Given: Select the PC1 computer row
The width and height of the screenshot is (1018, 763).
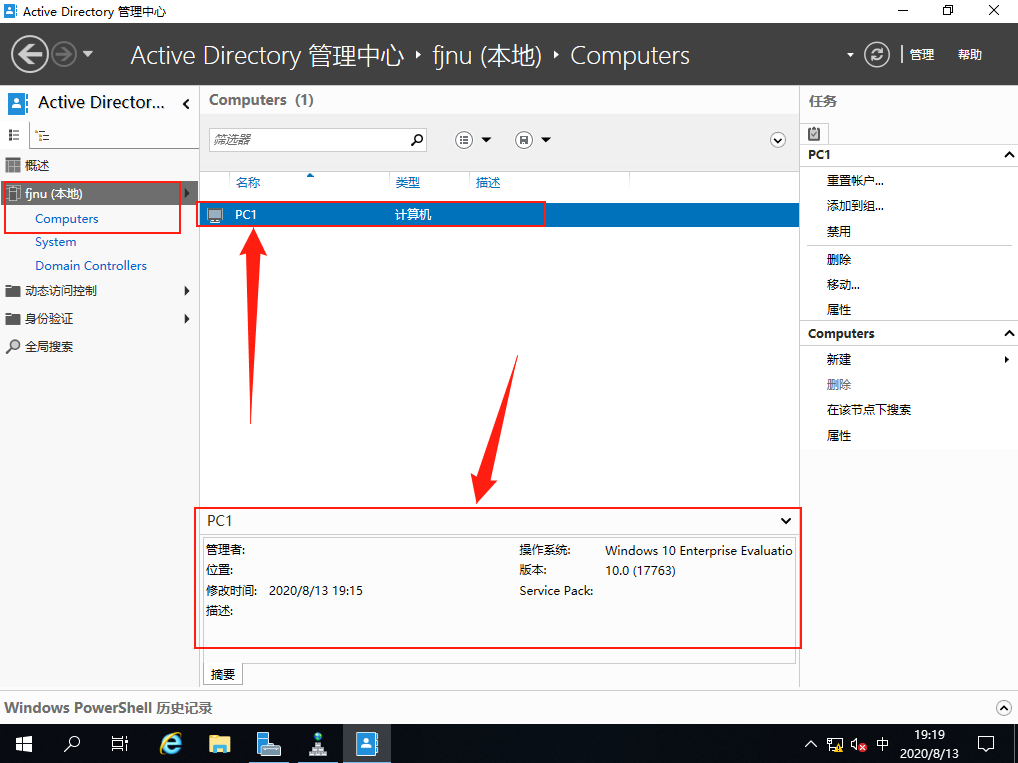Looking at the screenshot, I should coord(499,215).
